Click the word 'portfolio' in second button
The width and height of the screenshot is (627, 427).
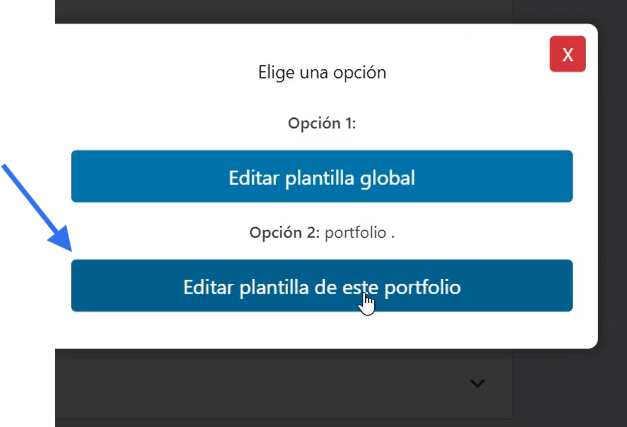tap(419, 287)
